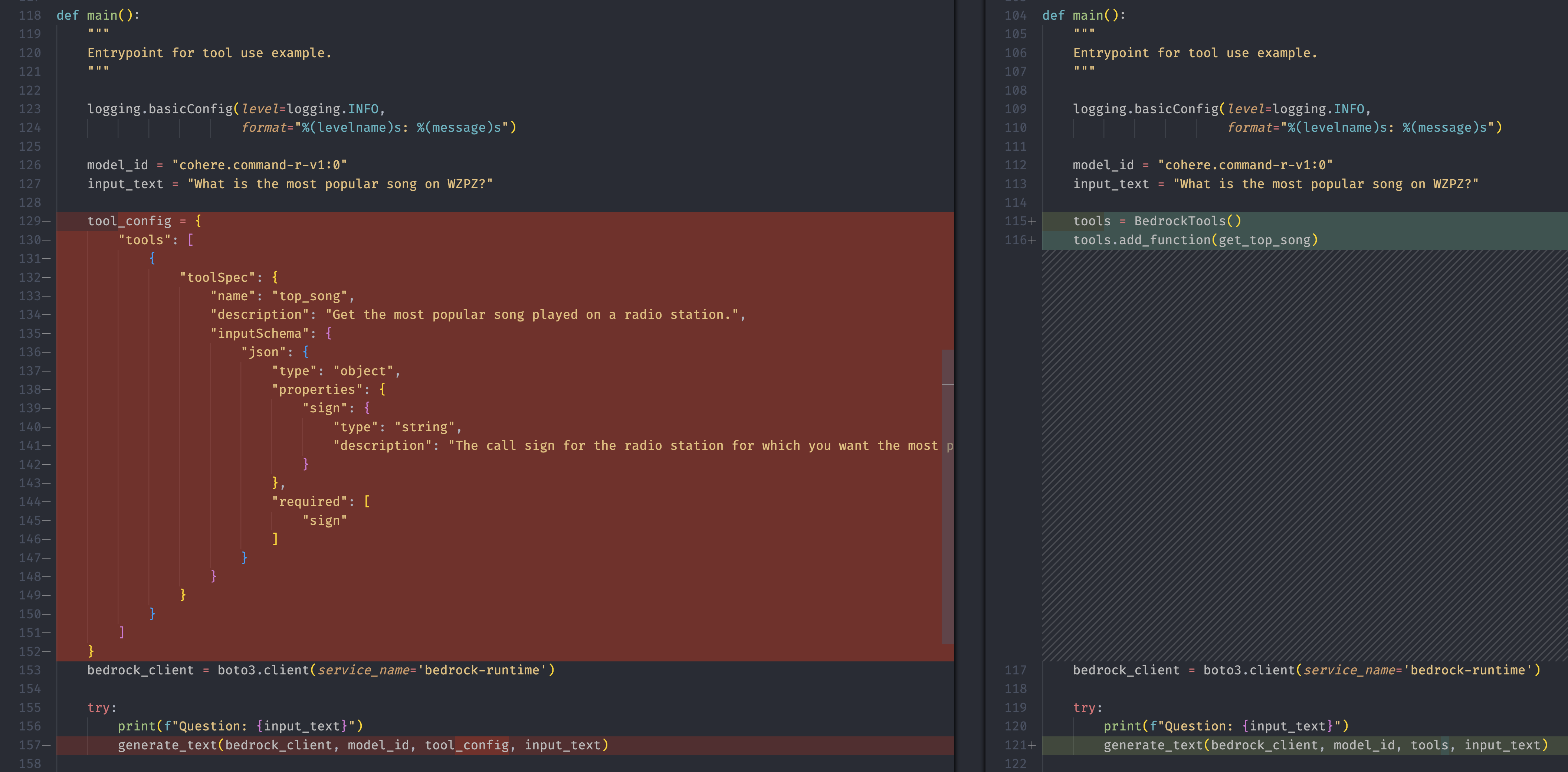
Task: Click the opening '{' on line 131
Action: point(152,259)
